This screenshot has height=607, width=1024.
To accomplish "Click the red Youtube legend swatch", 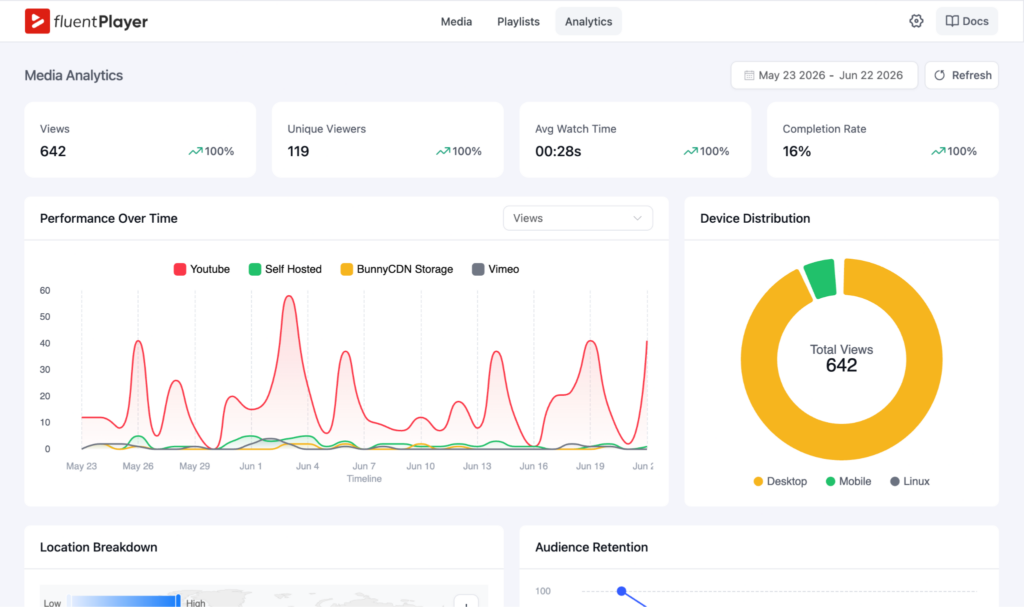I will click(180, 269).
